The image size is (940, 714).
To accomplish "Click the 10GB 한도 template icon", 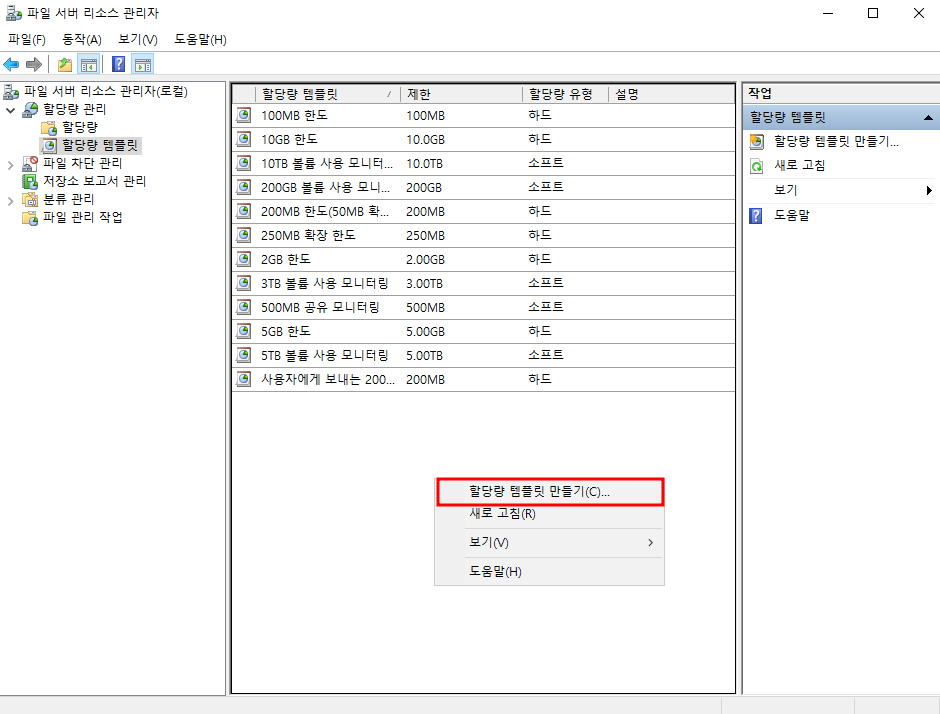I will (x=243, y=139).
